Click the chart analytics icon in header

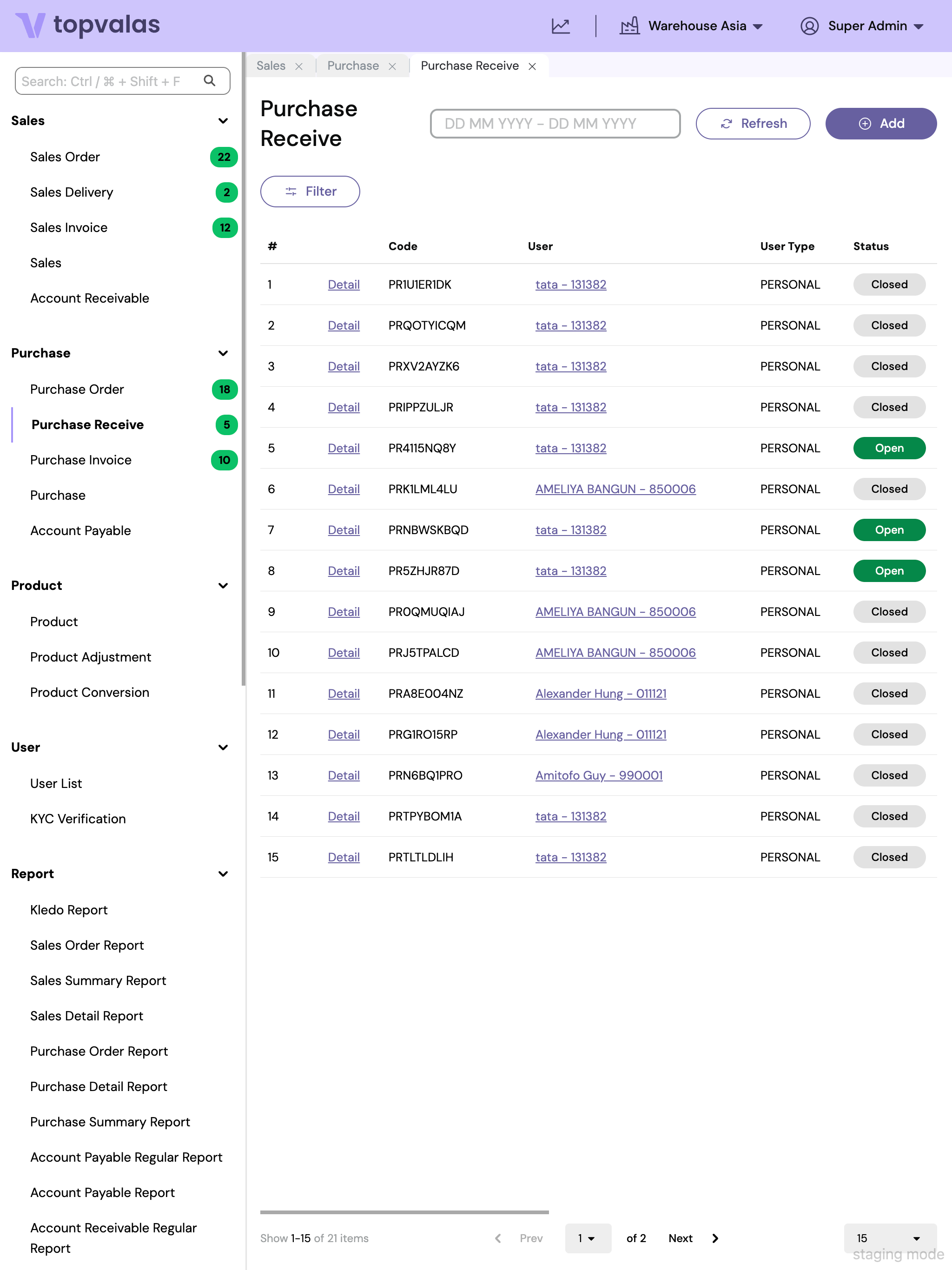[561, 26]
